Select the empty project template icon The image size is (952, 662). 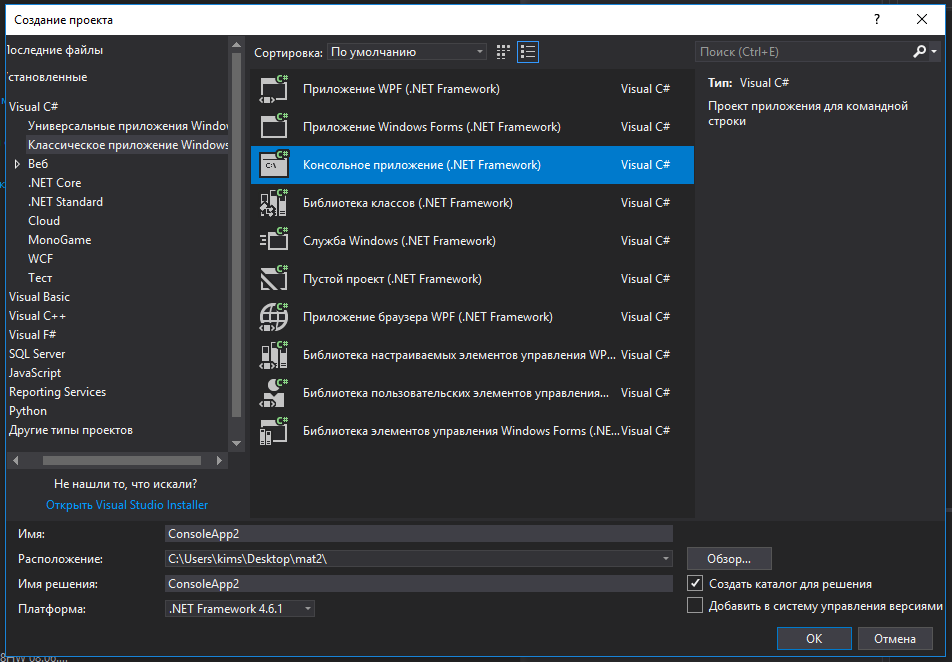click(x=274, y=279)
